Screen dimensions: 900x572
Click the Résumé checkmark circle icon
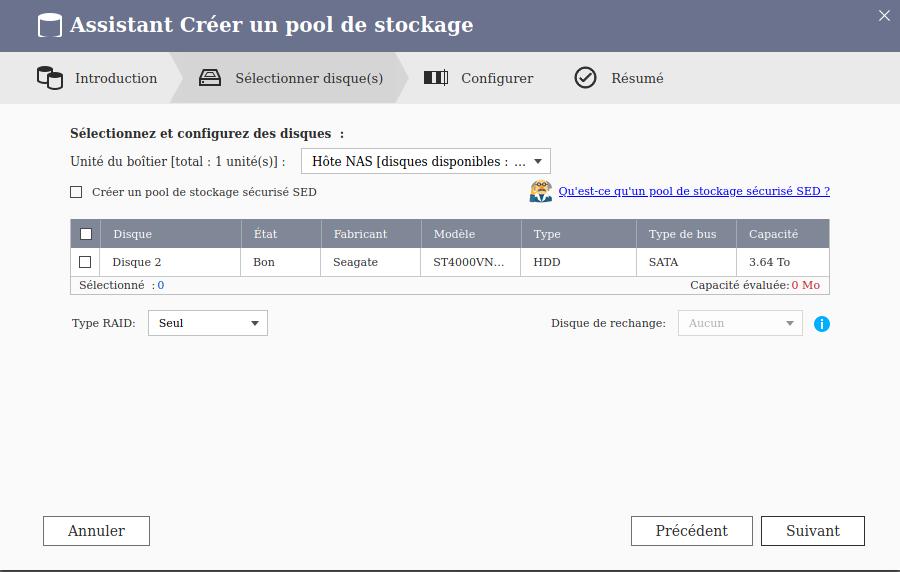[586, 78]
